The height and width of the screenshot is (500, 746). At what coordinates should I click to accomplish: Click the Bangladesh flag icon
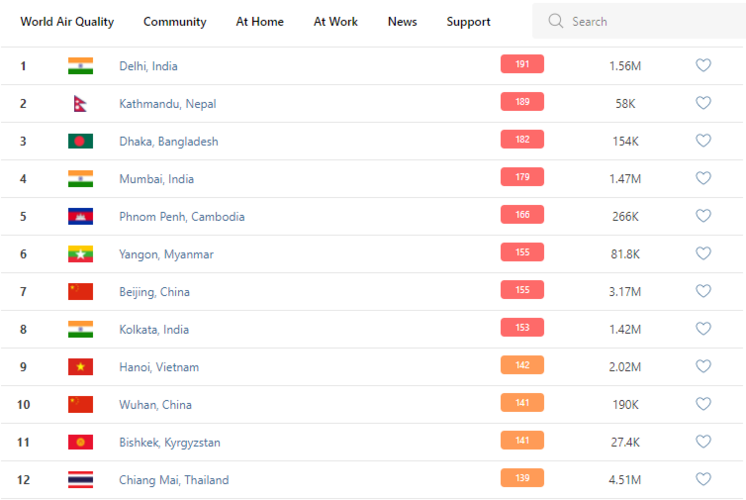pyautogui.click(x=80, y=141)
